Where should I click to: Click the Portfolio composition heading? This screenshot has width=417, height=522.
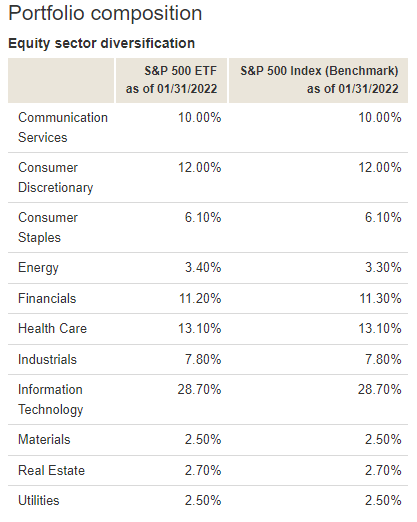pyautogui.click(x=105, y=14)
